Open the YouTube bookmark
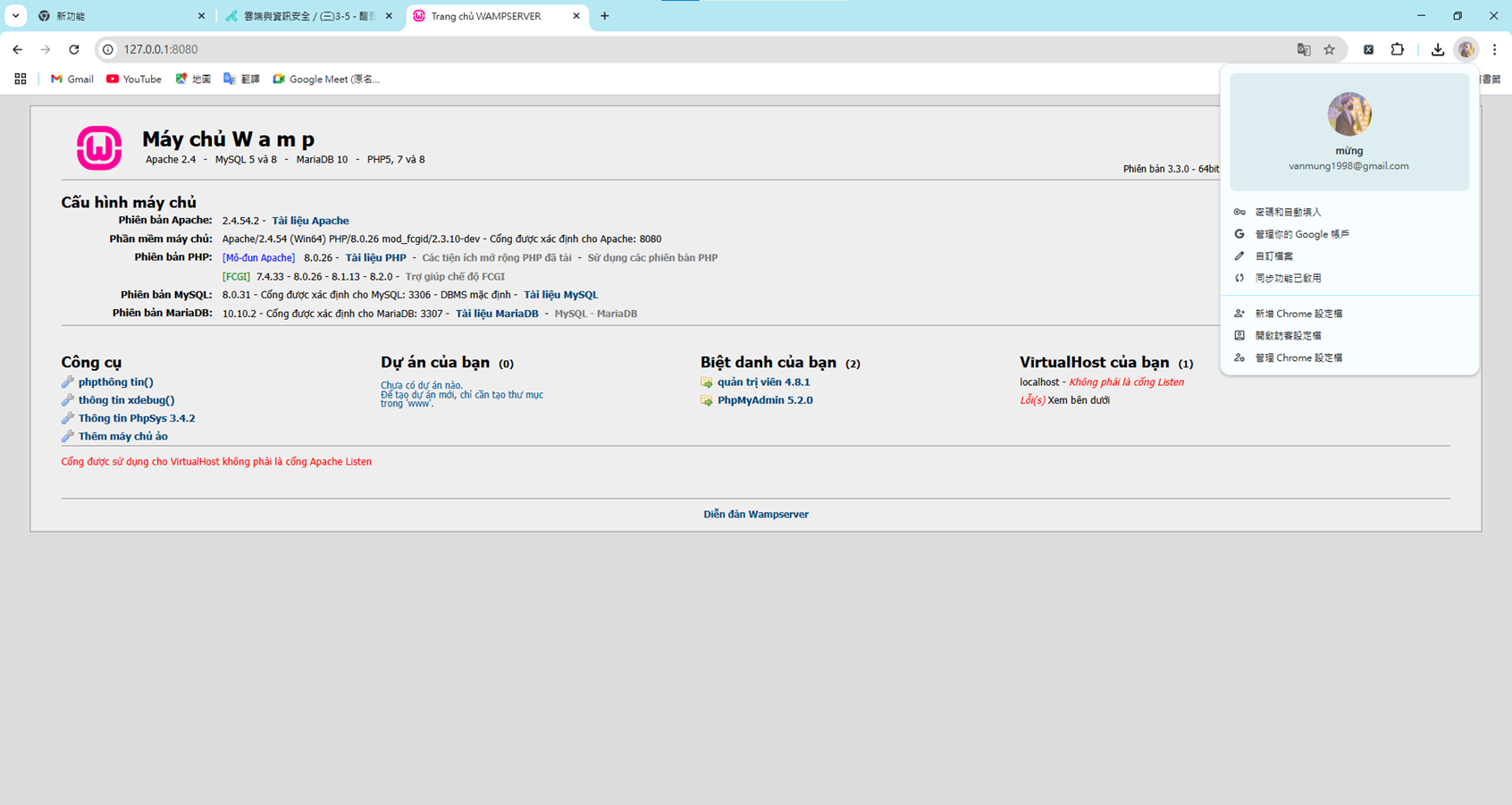The height and width of the screenshot is (805, 1512). (x=134, y=80)
